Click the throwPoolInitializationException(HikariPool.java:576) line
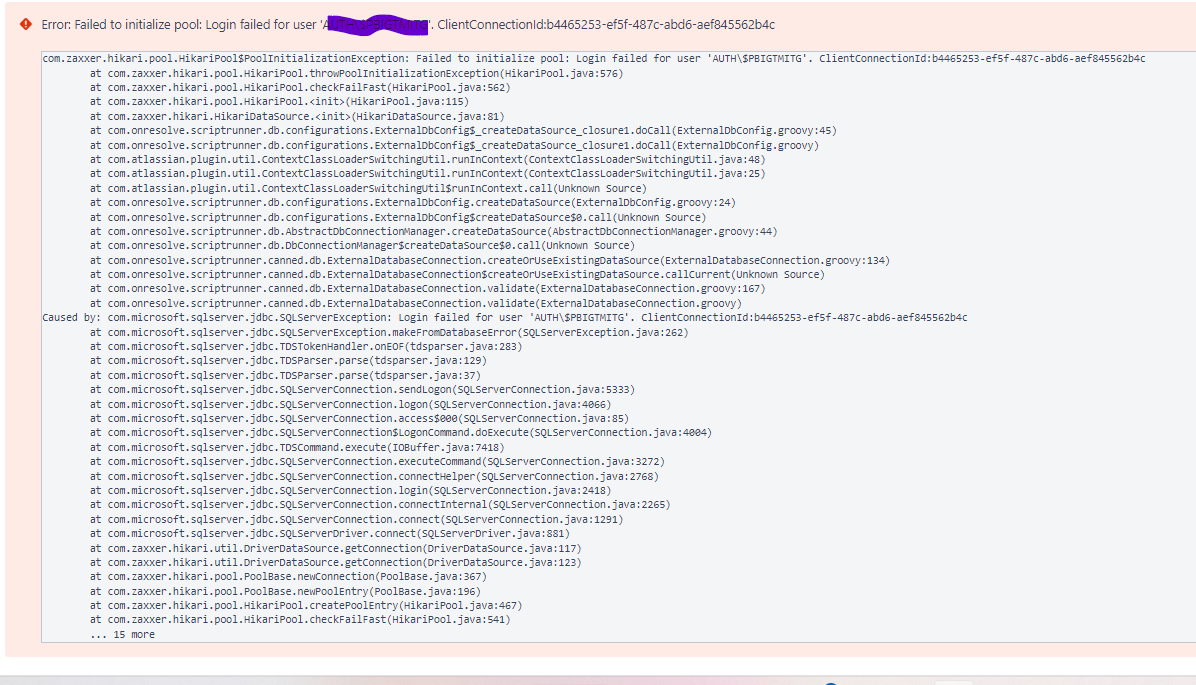The width and height of the screenshot is (1196, 685). point(356,73)
